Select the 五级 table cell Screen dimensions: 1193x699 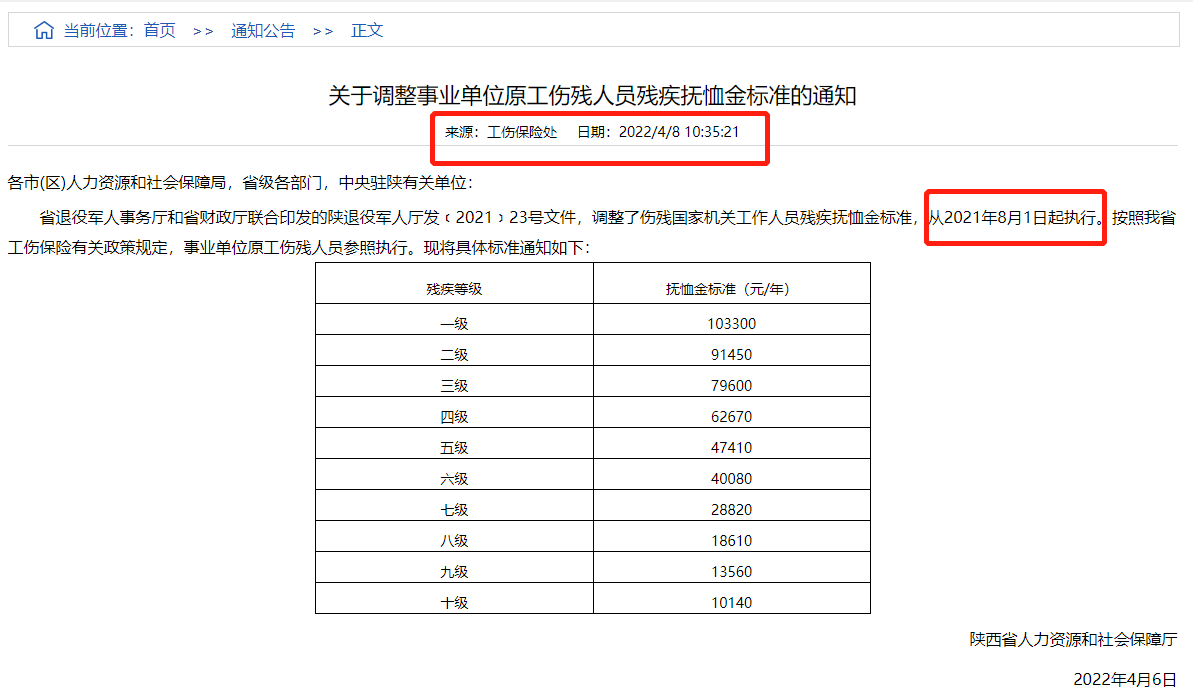coord(454,444)
